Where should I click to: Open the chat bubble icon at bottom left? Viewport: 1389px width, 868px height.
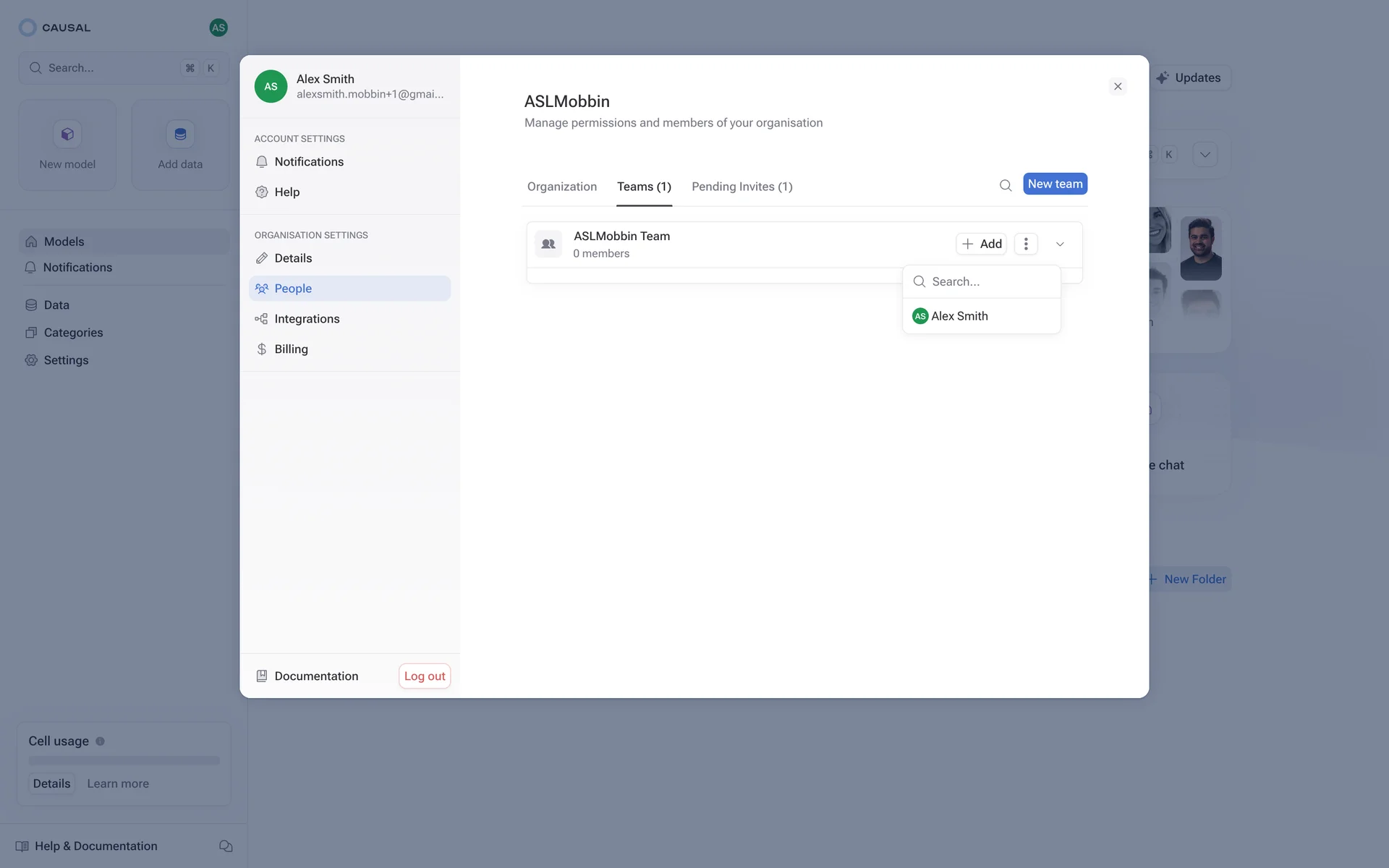(x=226, y=846)
